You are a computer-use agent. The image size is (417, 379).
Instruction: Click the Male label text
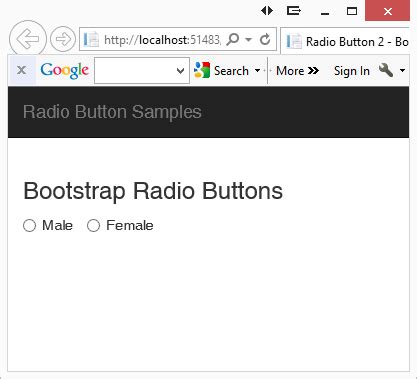tap(57, 225)
